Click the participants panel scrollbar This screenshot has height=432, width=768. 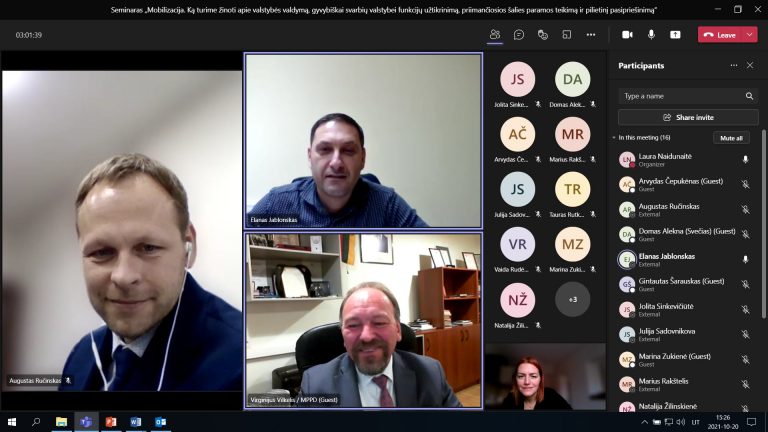(764, 223)
